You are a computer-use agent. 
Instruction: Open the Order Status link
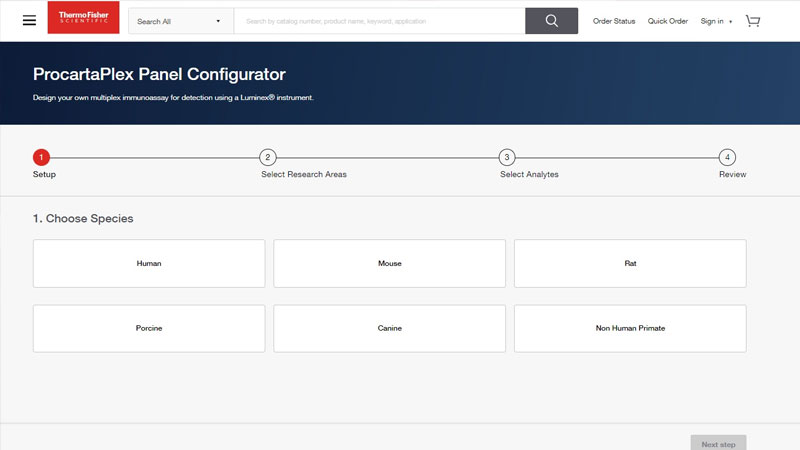(614, 21)
